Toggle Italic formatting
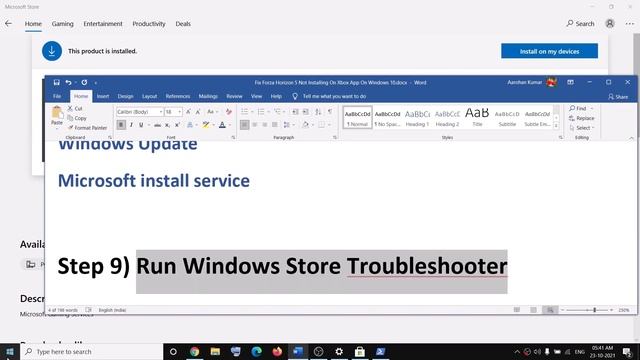The height and width of the screenshot is (360, 640). pos(131,125)
